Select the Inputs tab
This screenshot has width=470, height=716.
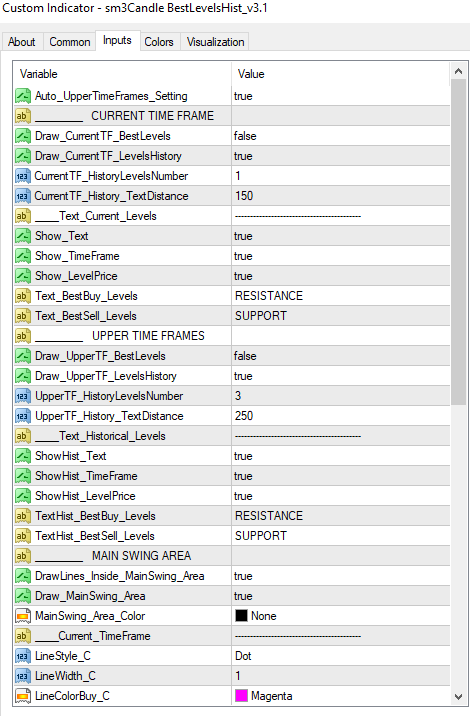pyautogui.click(x=117, y=41)
